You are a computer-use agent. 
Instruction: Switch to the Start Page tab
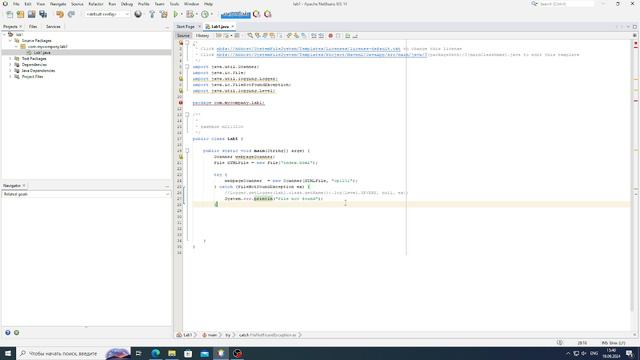pyautogui.click(x=185, y=27)
